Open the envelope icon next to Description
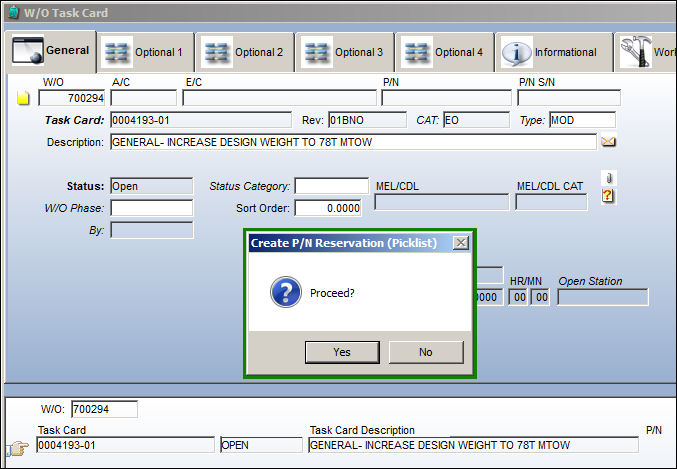 click(608, 142)
